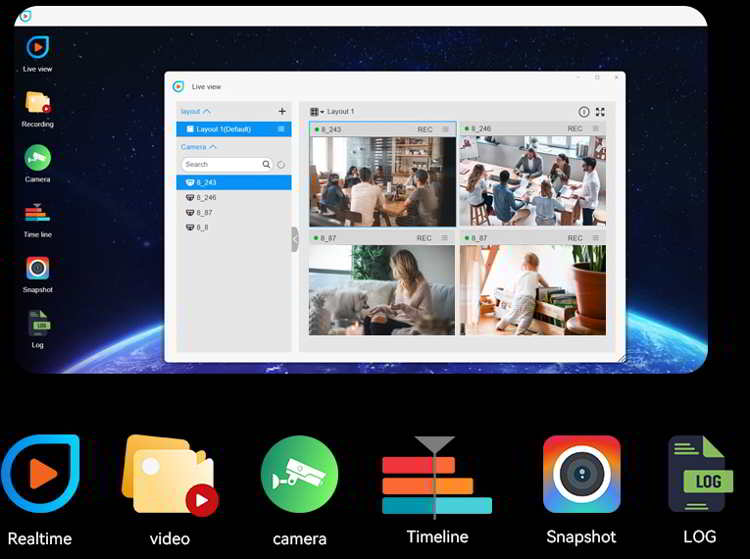Open the Live view desktop icon
Viewport: 750px width, 559px height.
click(x=37, y=47)
